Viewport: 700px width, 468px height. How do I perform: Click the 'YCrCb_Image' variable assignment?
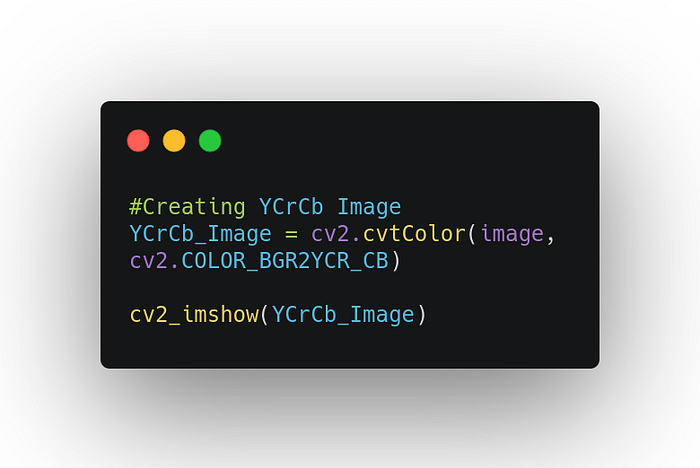pos(200,234)
